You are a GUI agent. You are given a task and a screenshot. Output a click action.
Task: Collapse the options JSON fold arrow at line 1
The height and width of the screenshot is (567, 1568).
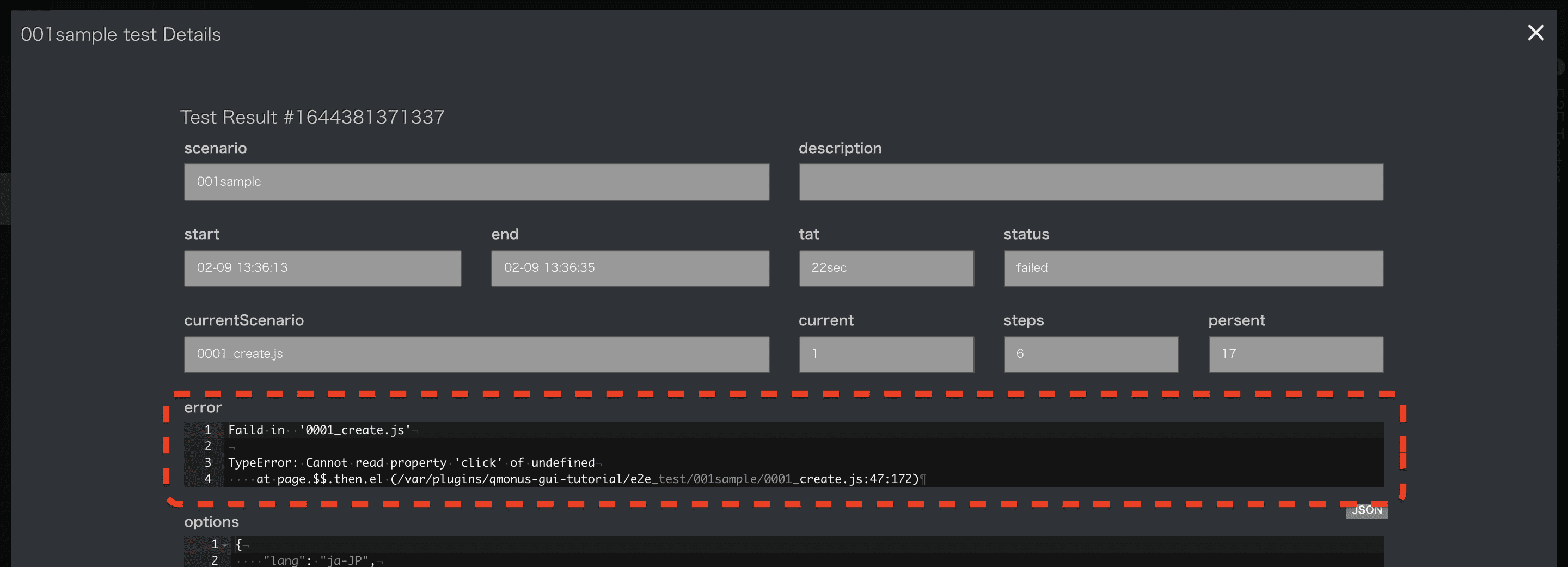[x=225, y=545]
